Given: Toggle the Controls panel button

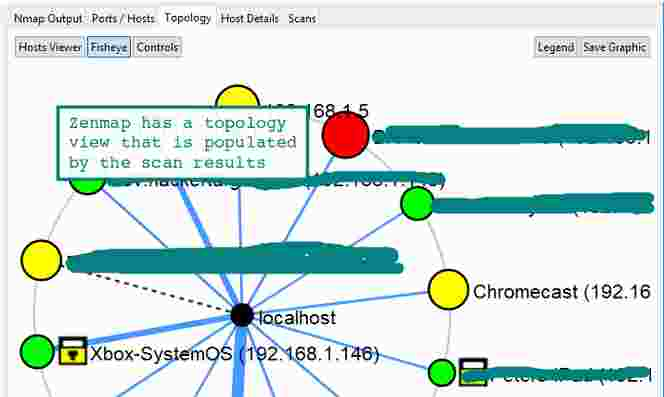Looking at the screenshot, I should pyautogui.click(x=158, y=47).
